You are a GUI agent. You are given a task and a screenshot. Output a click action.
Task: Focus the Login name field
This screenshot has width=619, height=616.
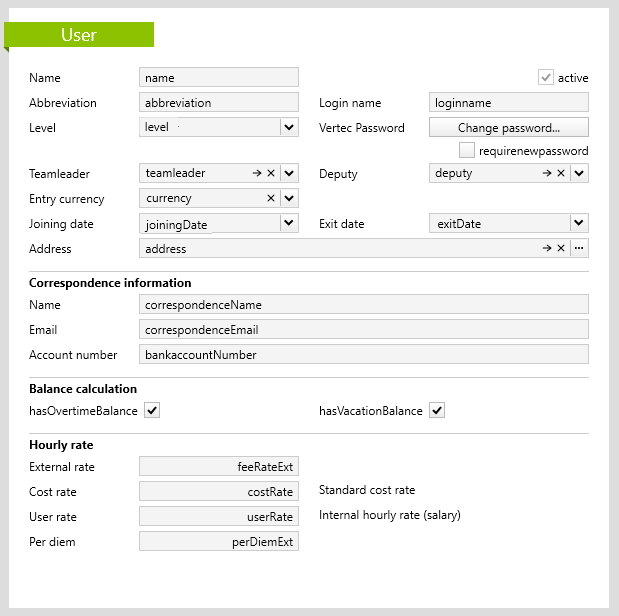(x=509, y=102)
